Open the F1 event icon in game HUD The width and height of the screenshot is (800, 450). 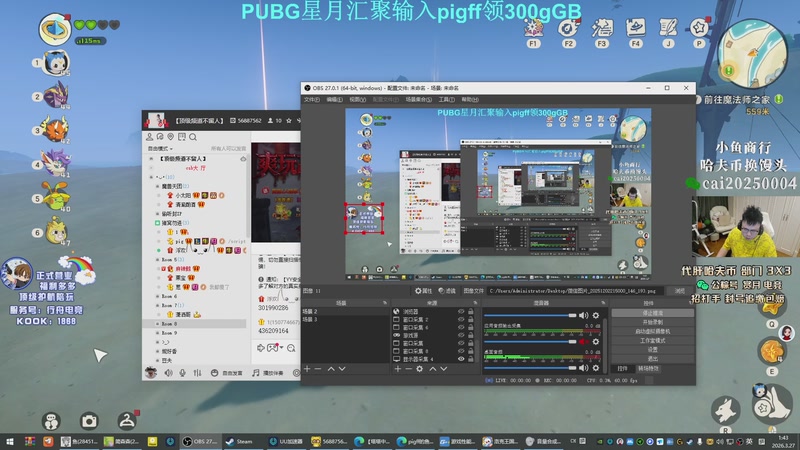(x=533, y=28)
